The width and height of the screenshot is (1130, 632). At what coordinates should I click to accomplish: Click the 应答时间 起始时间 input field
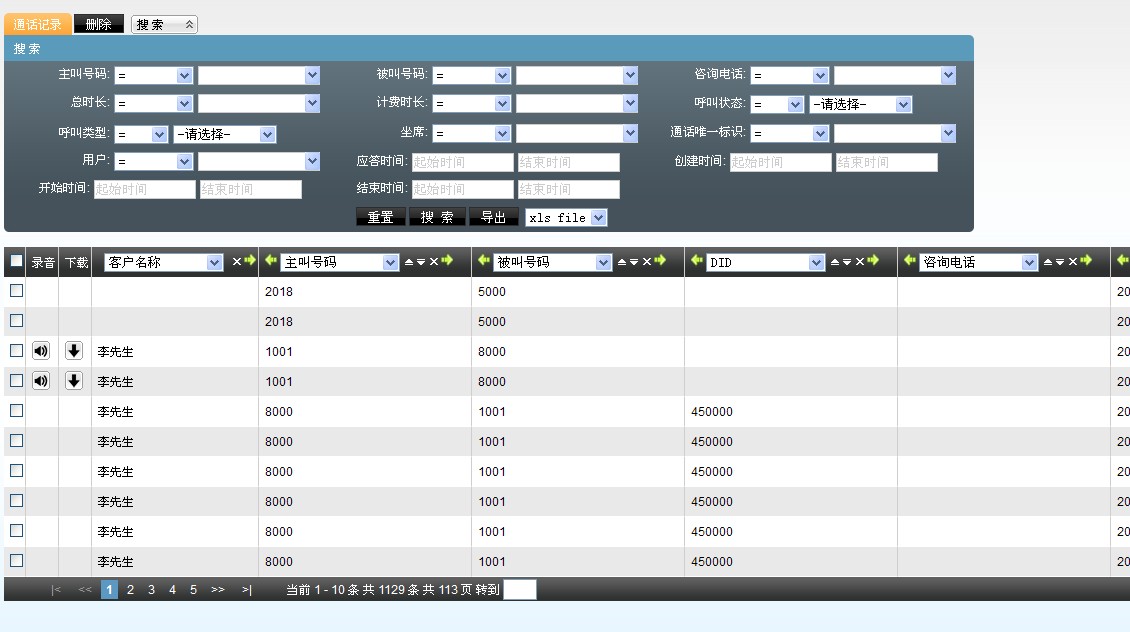(x=462, y=162)
